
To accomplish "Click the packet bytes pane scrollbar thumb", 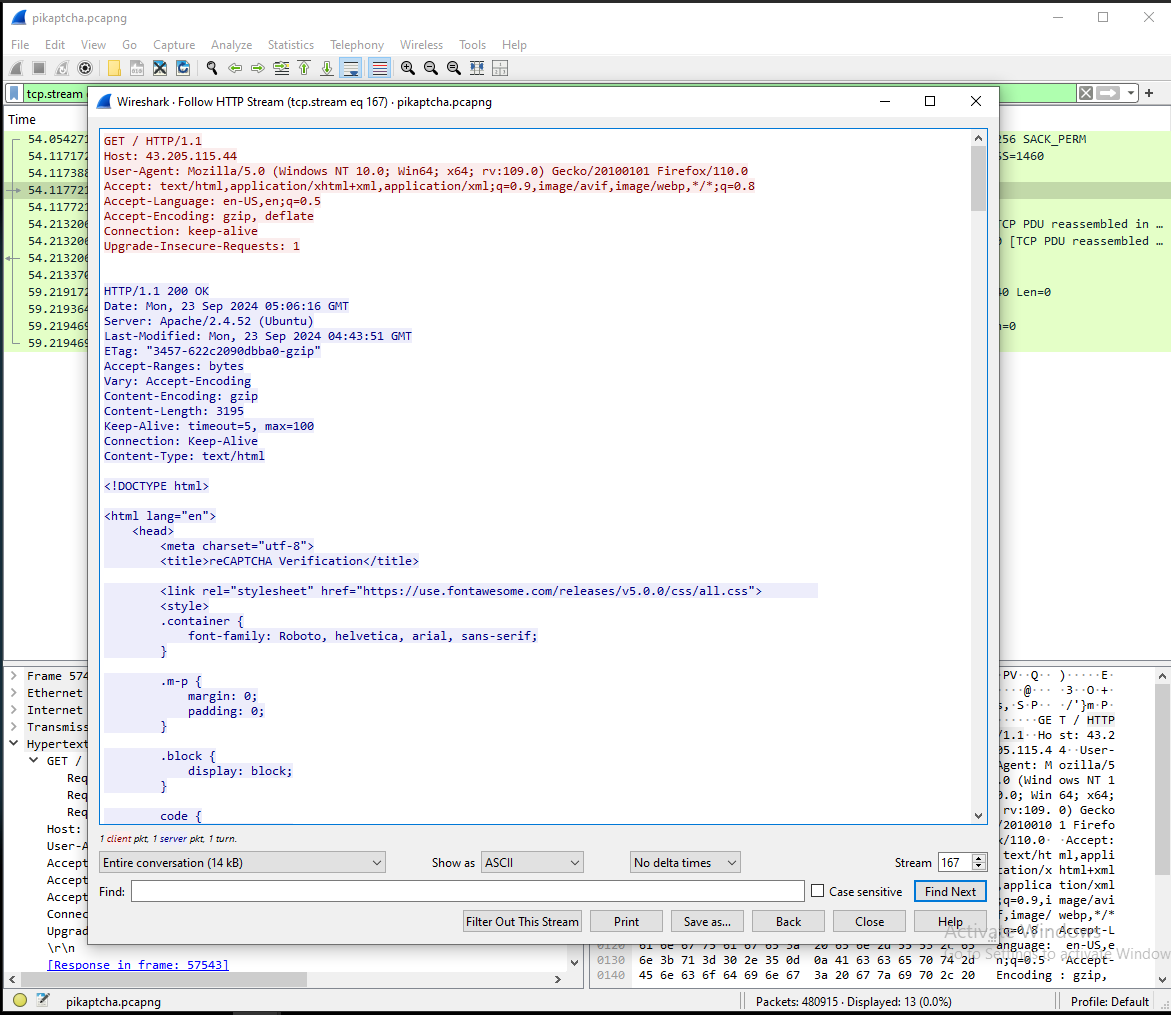I will (x=1162, y=780).
